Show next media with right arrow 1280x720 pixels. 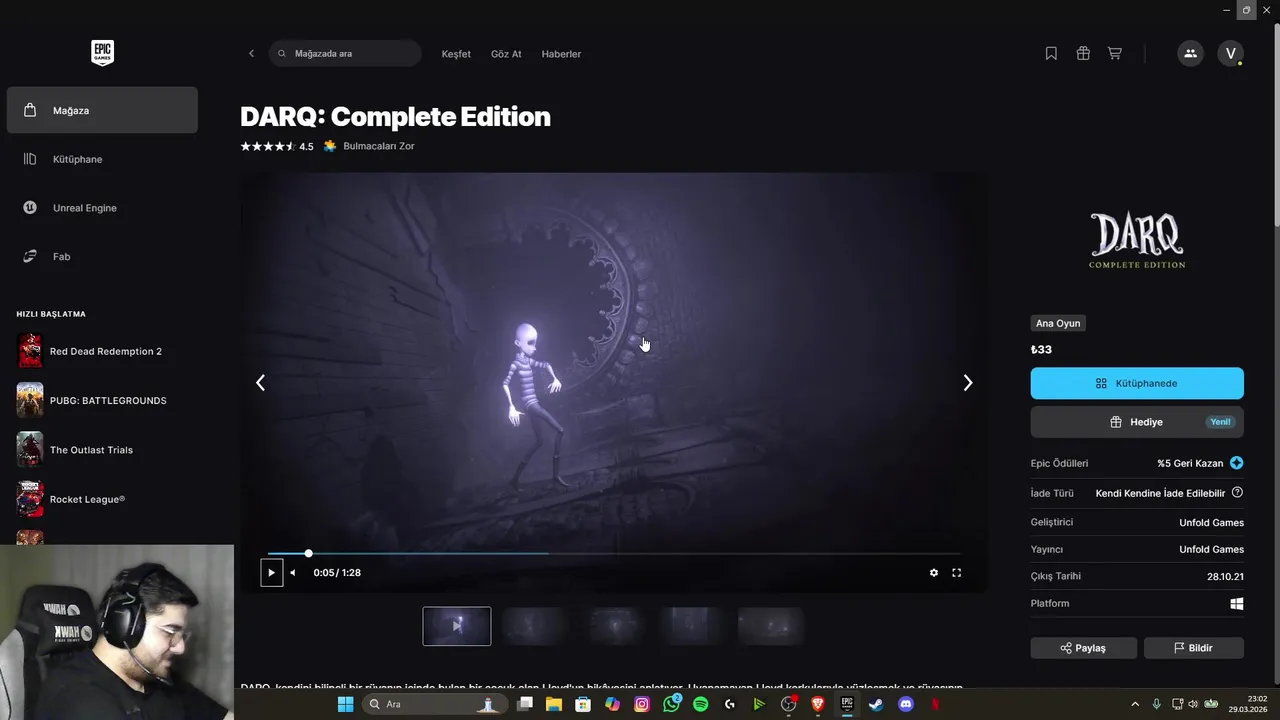tap(967, 383)
